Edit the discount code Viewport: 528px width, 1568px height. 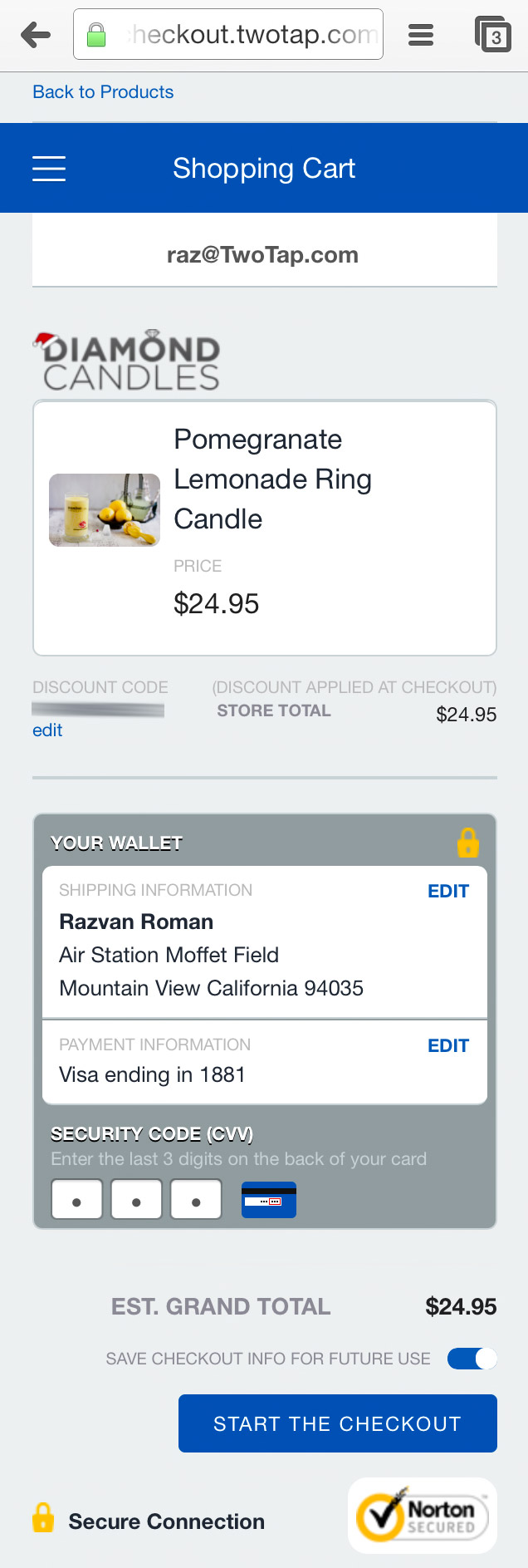click(47, 730)
